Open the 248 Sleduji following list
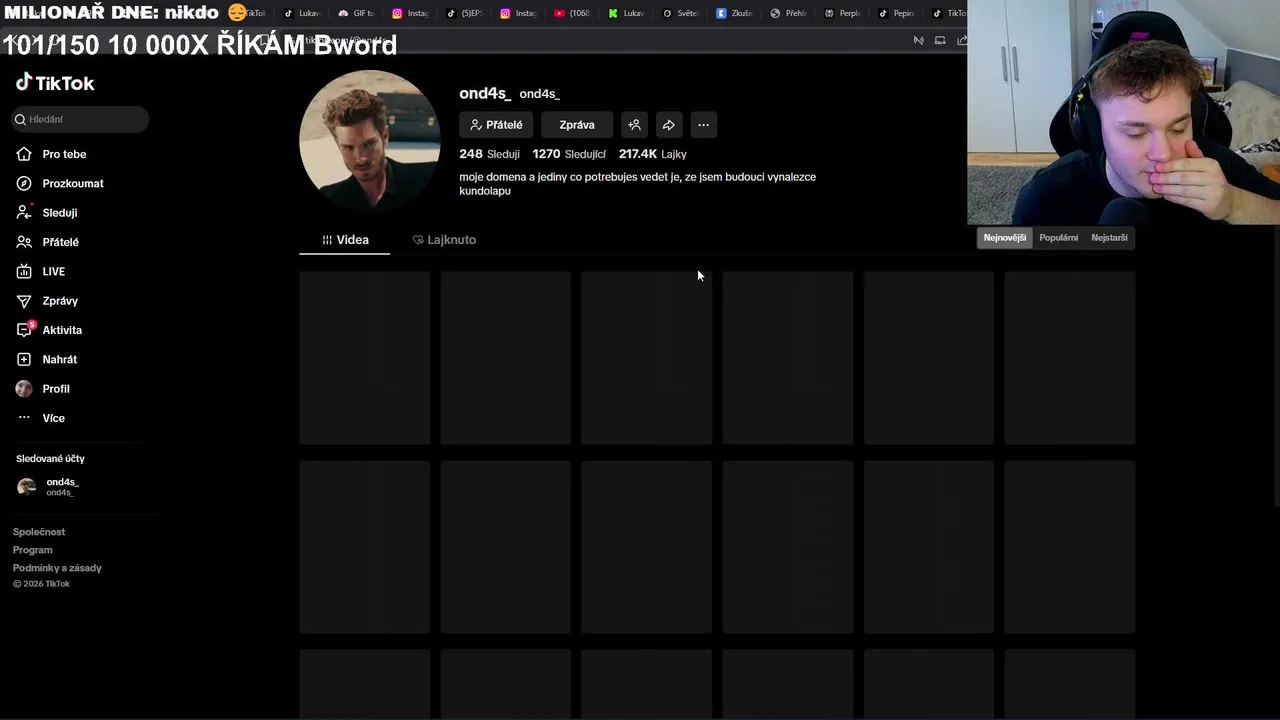The image size is (1280, 720). (489, 154)
